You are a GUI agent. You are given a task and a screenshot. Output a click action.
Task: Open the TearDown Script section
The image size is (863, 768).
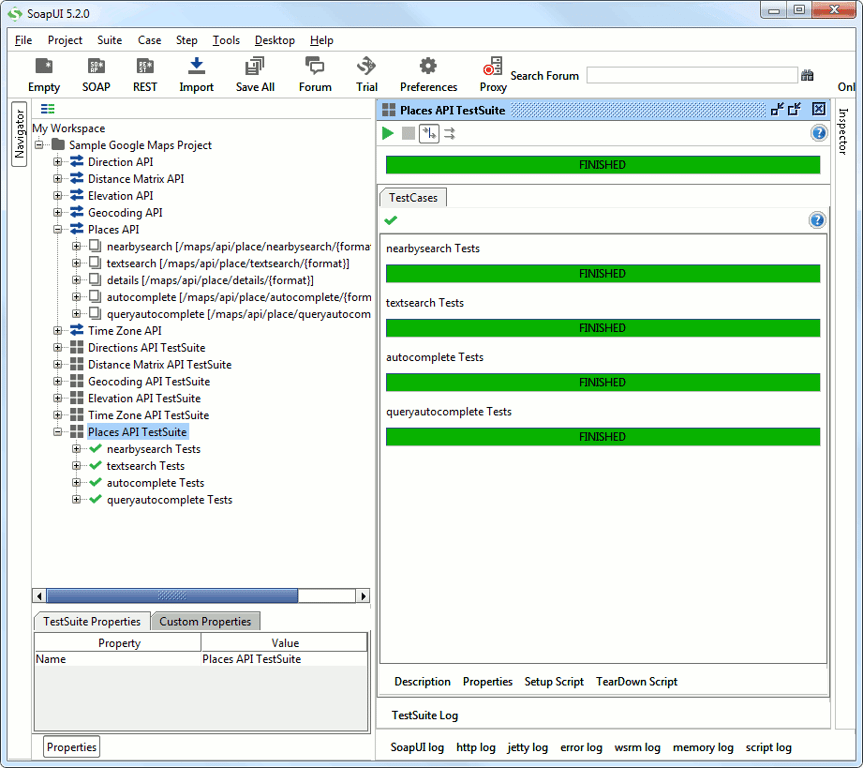pos(636,682)
